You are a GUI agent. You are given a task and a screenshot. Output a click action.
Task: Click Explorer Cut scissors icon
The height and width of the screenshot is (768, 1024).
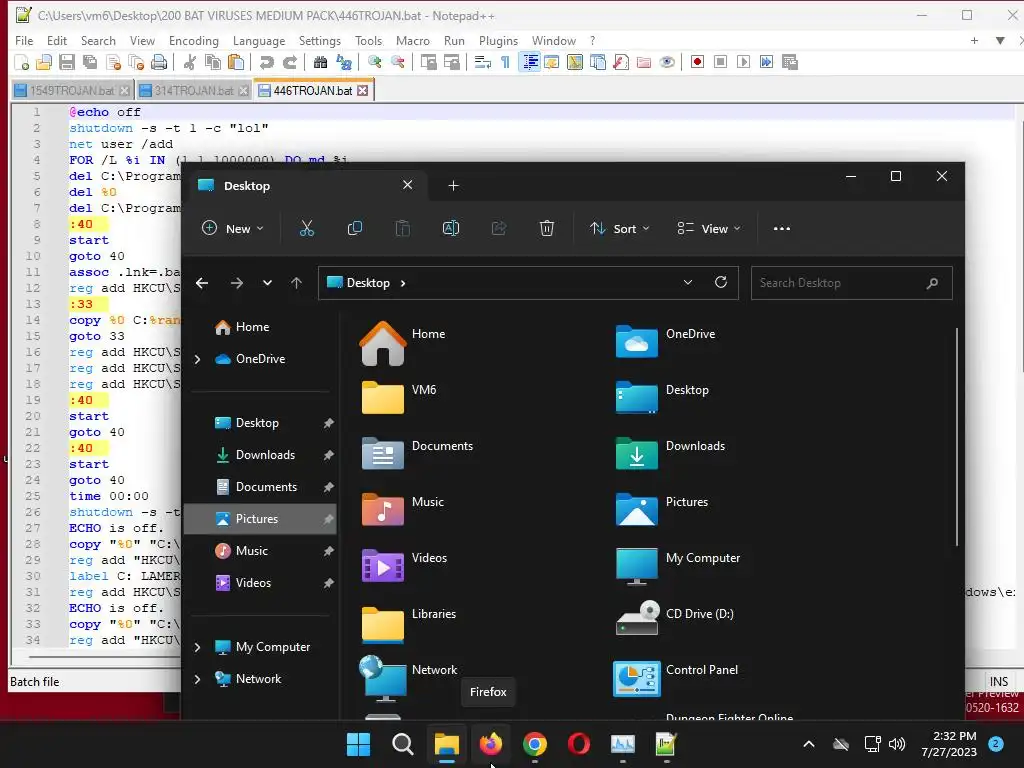[306, 229]
